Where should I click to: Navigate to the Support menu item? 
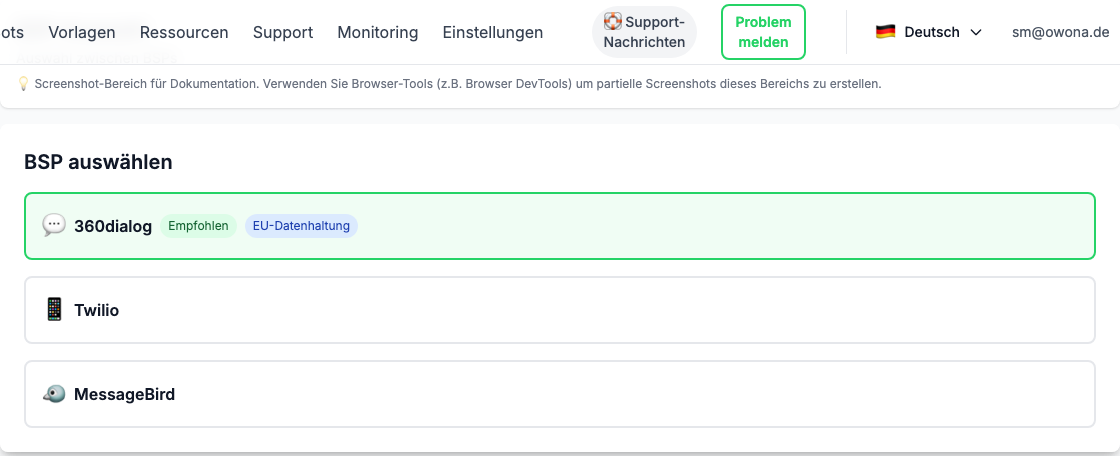coord(283,32)
